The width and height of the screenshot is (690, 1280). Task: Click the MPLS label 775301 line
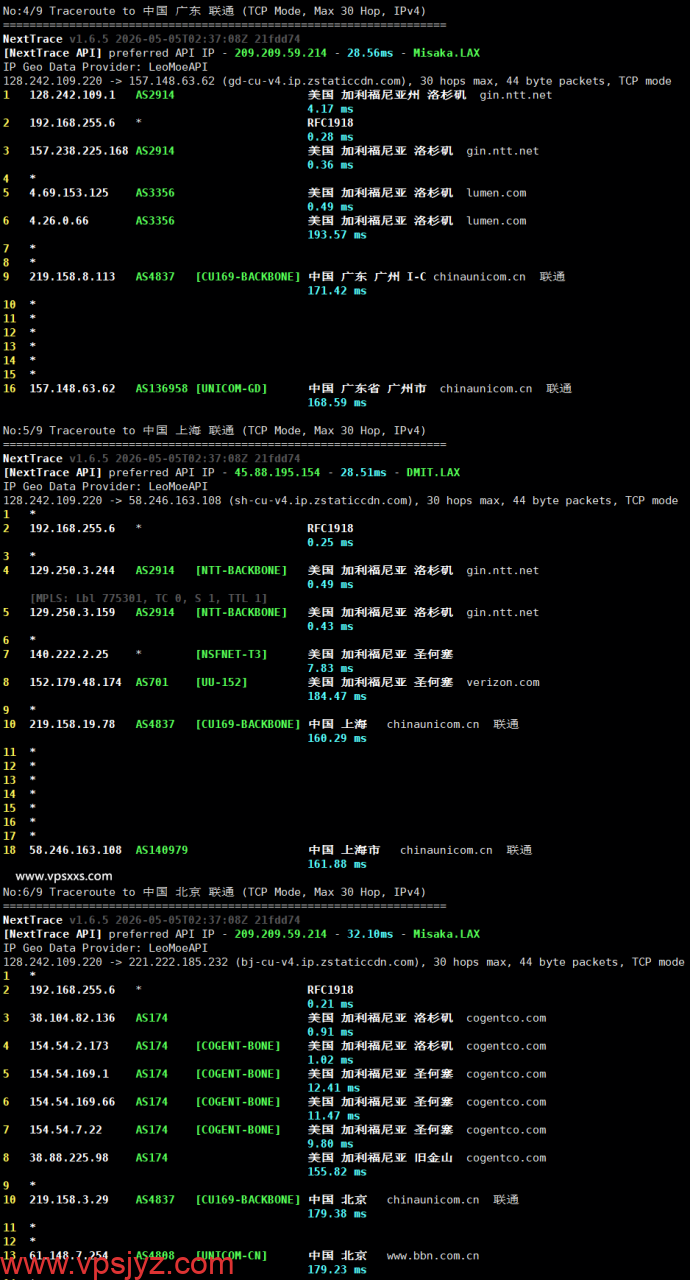(149, 598)
